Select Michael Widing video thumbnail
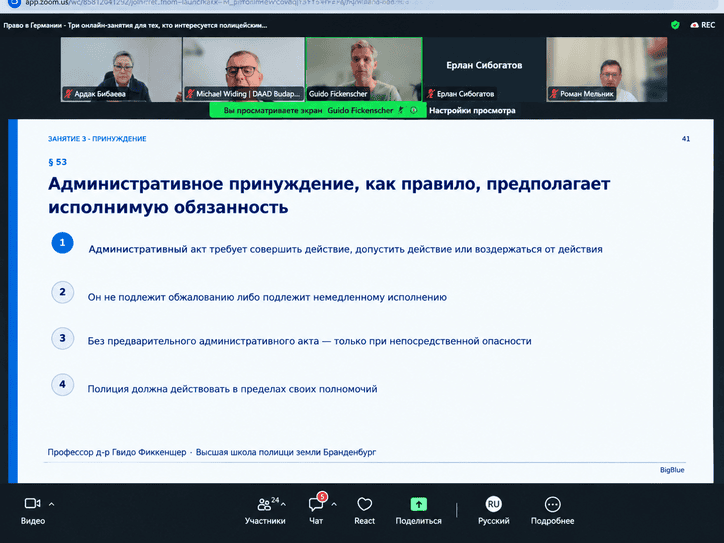Viewport: 724px width, 543px height. 243,69
